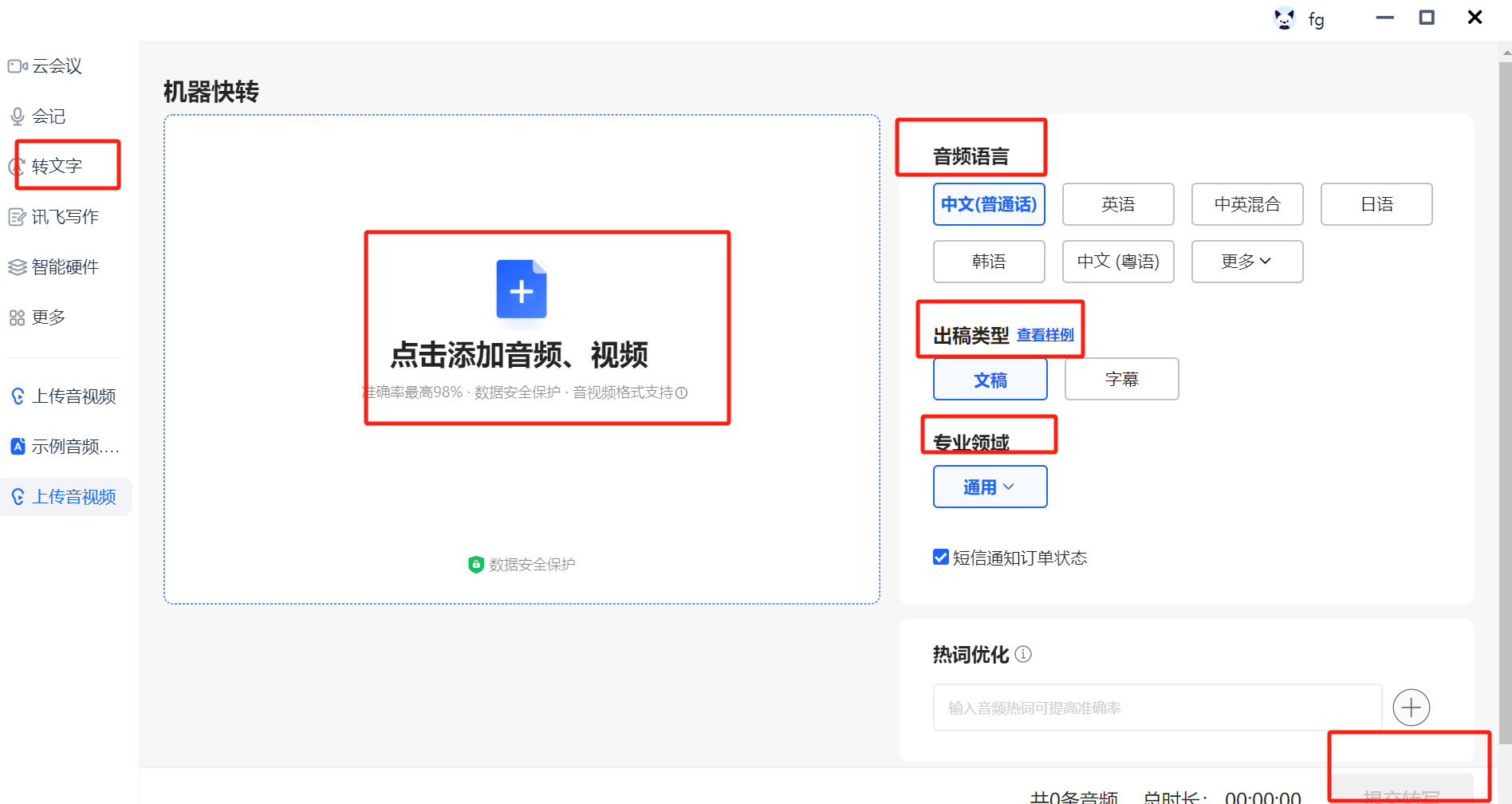1512x804 pixels.
Task: Click the 更多 grid icon
Action: click(x=18, y=317)
